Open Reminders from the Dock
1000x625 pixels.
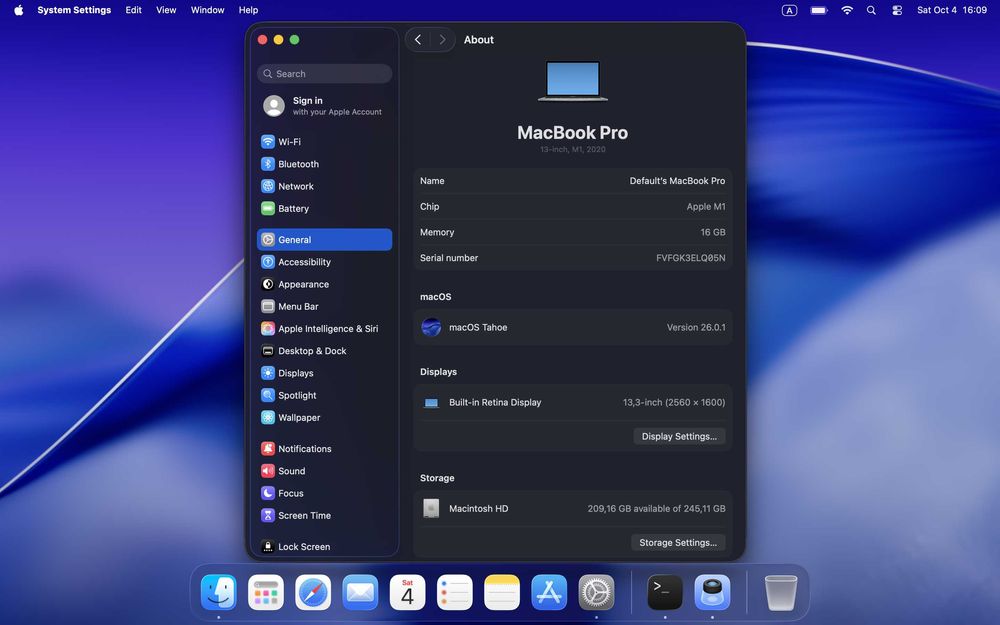(455, 592)
